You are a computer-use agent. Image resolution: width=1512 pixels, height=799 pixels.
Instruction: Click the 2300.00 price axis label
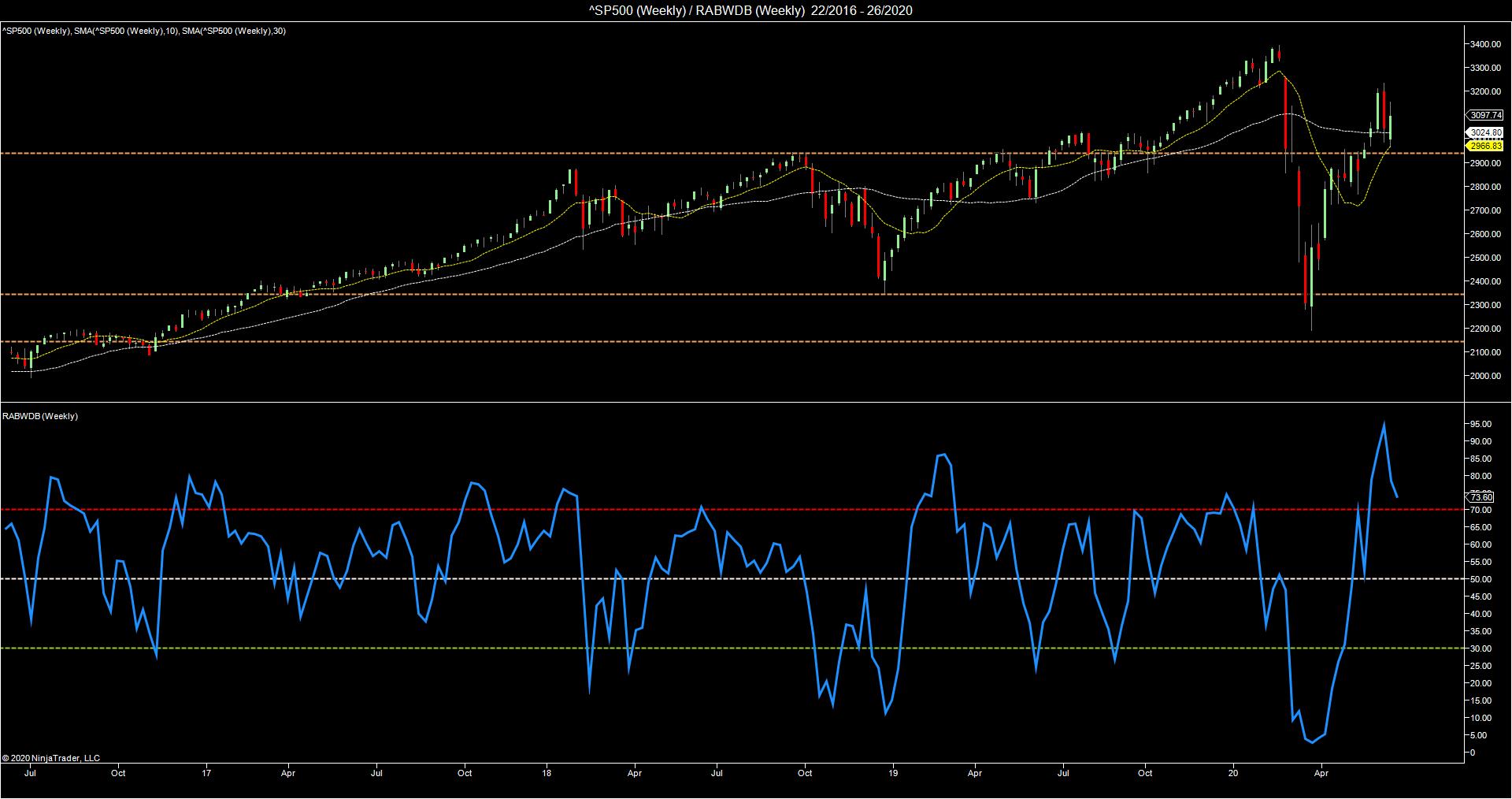pos(1484,305)
